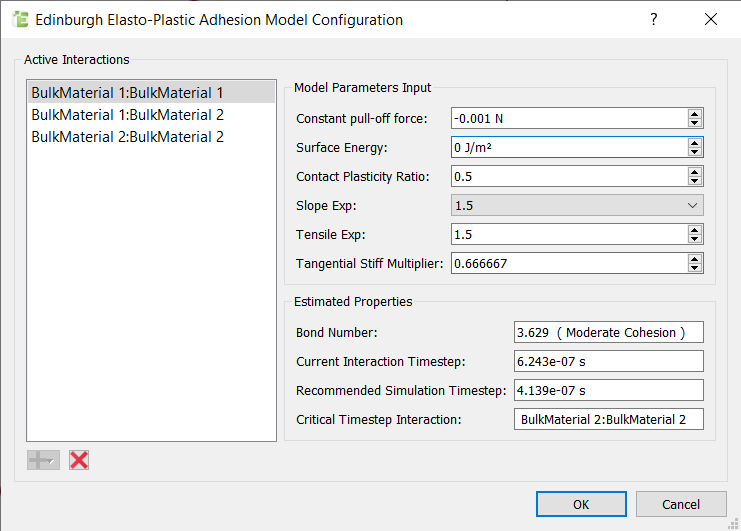Select BulkMaterial 1:BulkMaterial 2 interaction
741x531 pixels.
click(x=127, y=114)
